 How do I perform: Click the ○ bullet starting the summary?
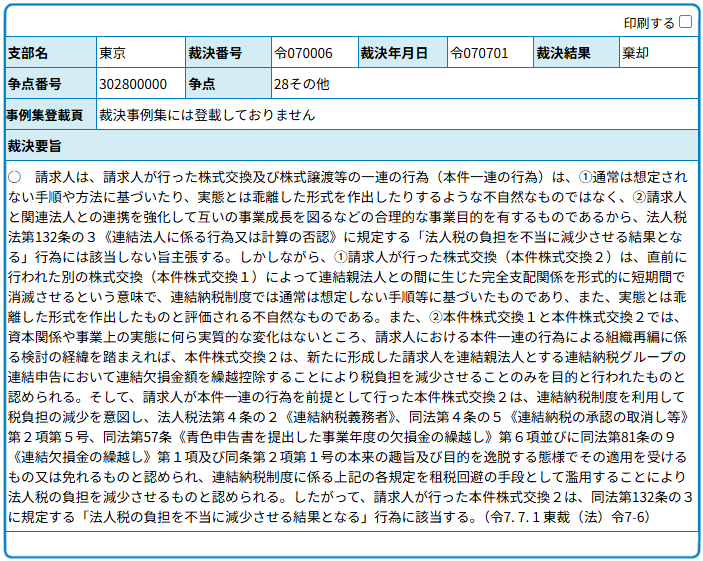tap(14, 176)
